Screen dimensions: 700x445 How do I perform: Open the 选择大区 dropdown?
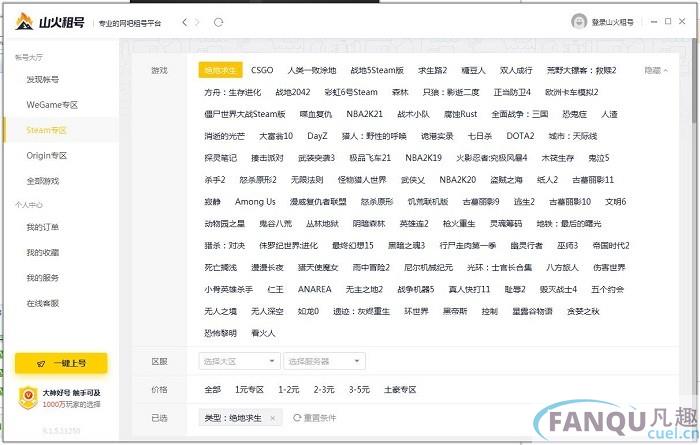click(x=238, y=360)
